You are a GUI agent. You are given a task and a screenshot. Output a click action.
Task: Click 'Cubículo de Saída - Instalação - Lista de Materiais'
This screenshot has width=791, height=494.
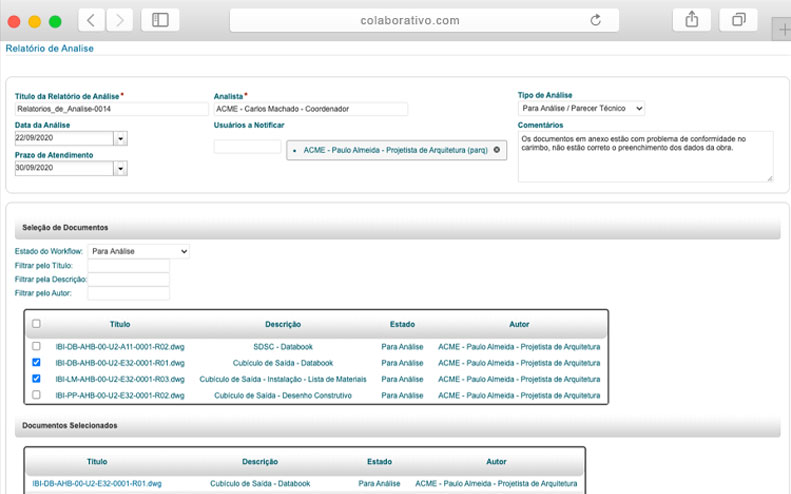tap(283, 379)
